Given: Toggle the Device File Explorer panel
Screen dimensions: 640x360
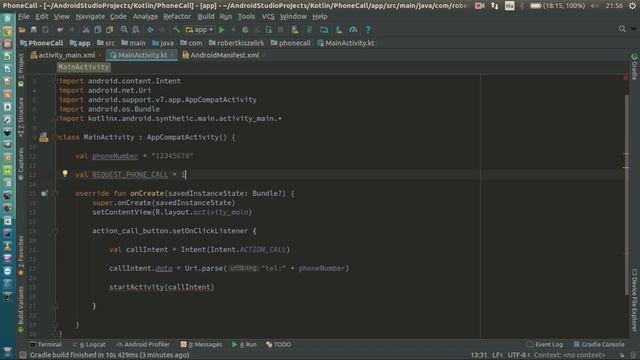Looking at the screenshot, I should (x=634, y=300).
